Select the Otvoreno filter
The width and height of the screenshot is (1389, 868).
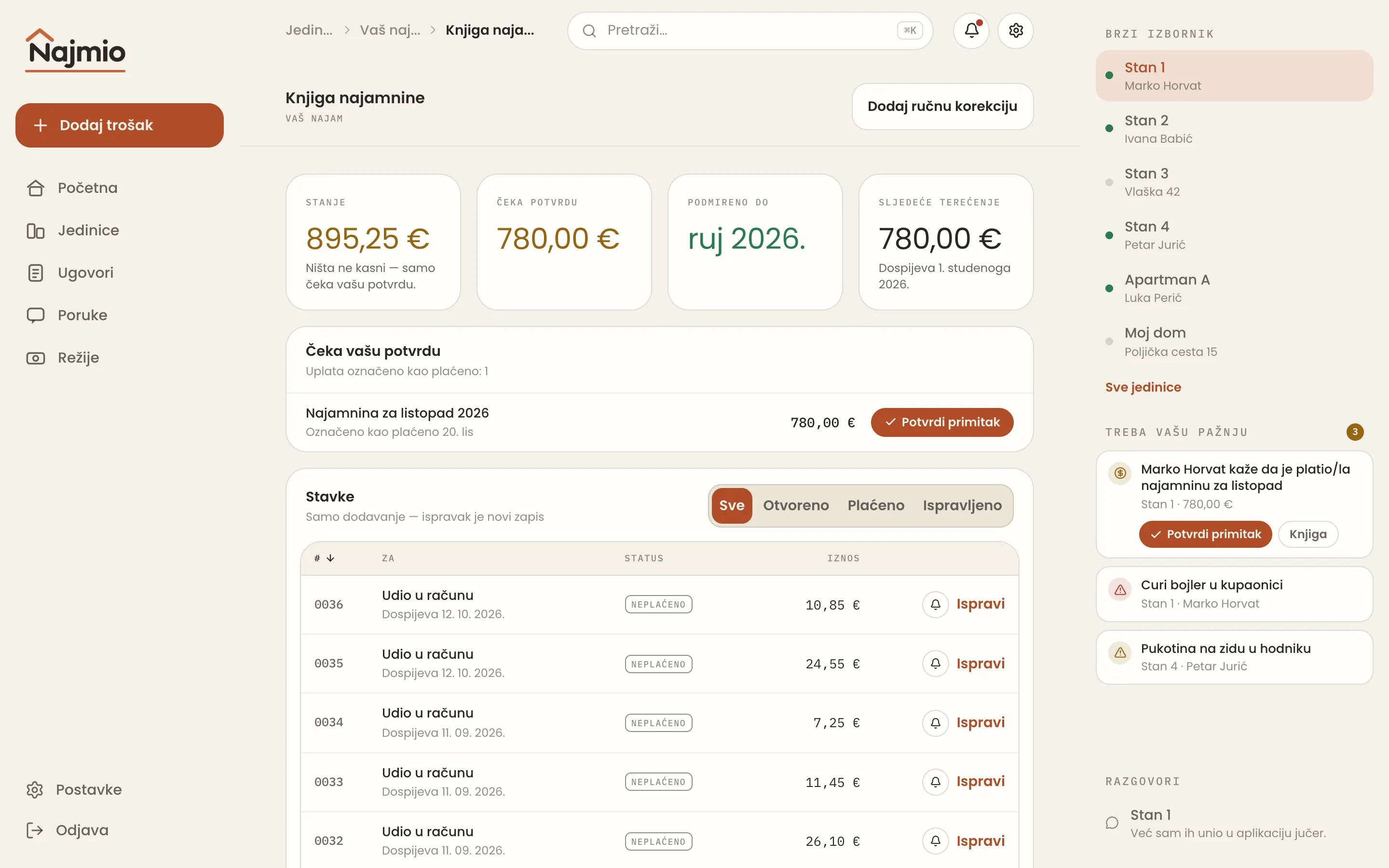coord(795,505)
